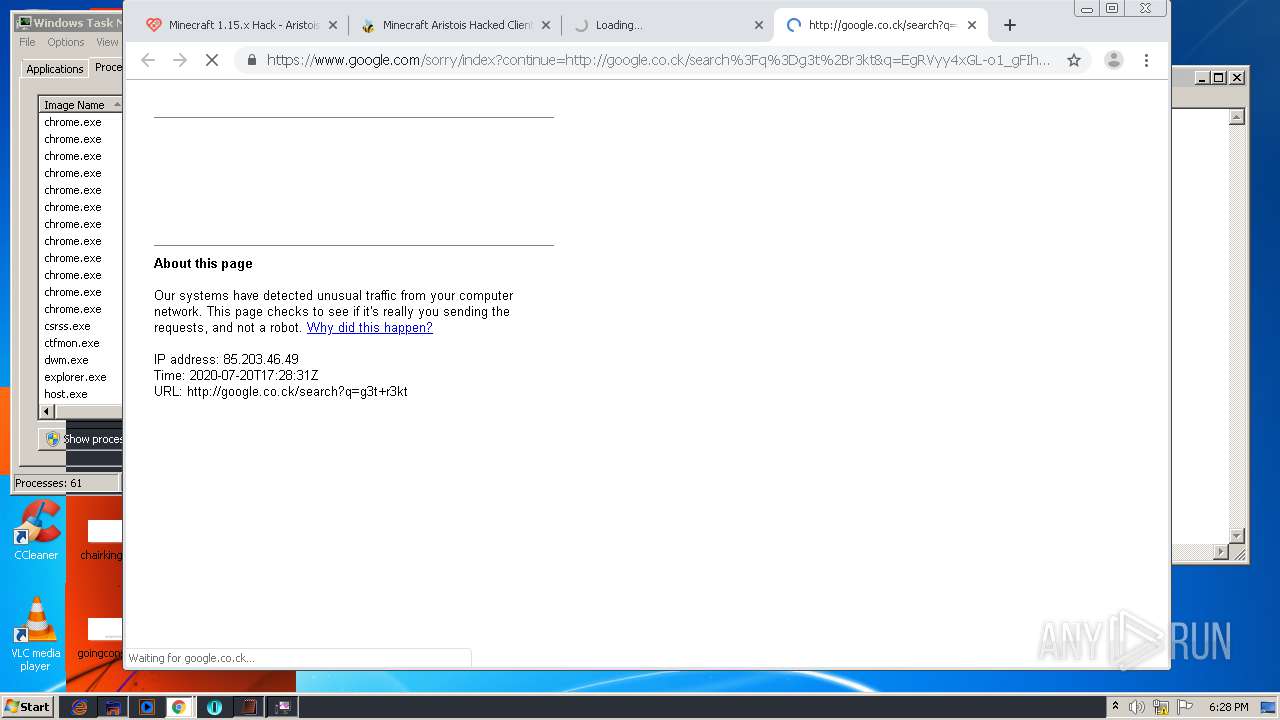The width and height of the screenshot is (1280, 720).
Task: Click Show processes from all users button
Action: pyautogui.click(x=81, y=439)
